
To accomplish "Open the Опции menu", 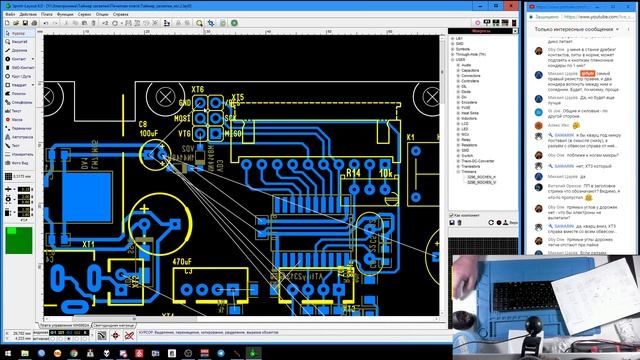I will click(102, 14).
